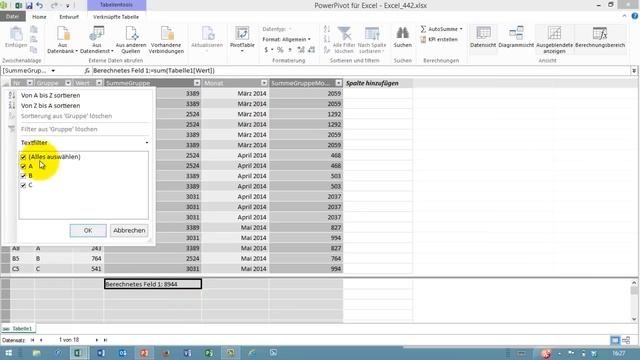Switch to diagram view icon in status bar
This screenshot has width=640, height=360.
(x=626, y=340)
